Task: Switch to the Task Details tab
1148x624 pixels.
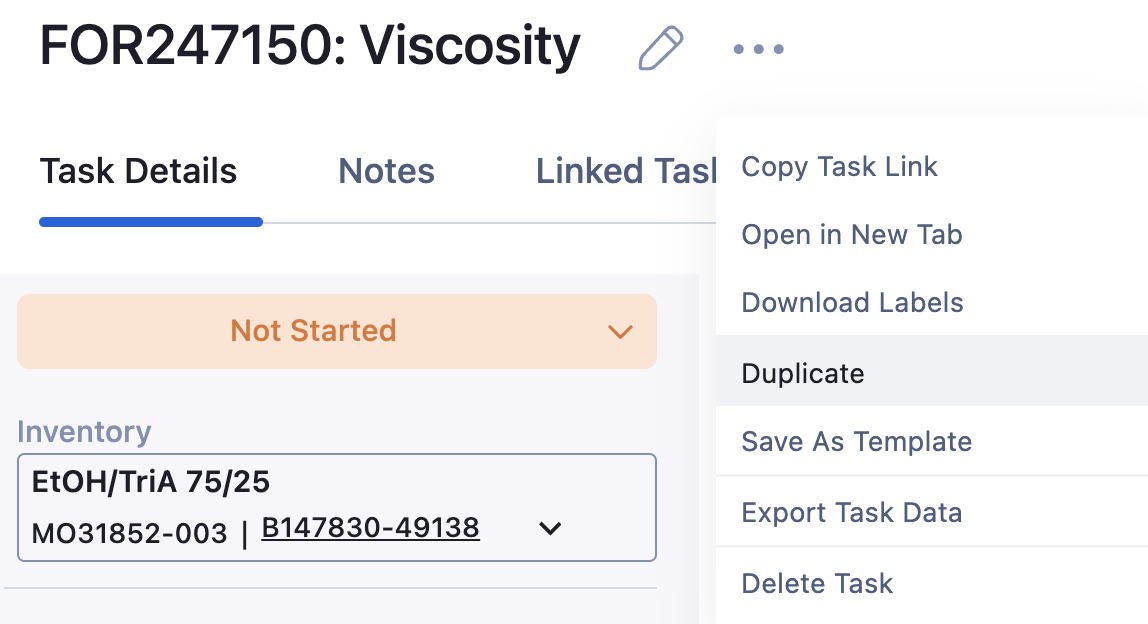Action: (x=138, y=171)
